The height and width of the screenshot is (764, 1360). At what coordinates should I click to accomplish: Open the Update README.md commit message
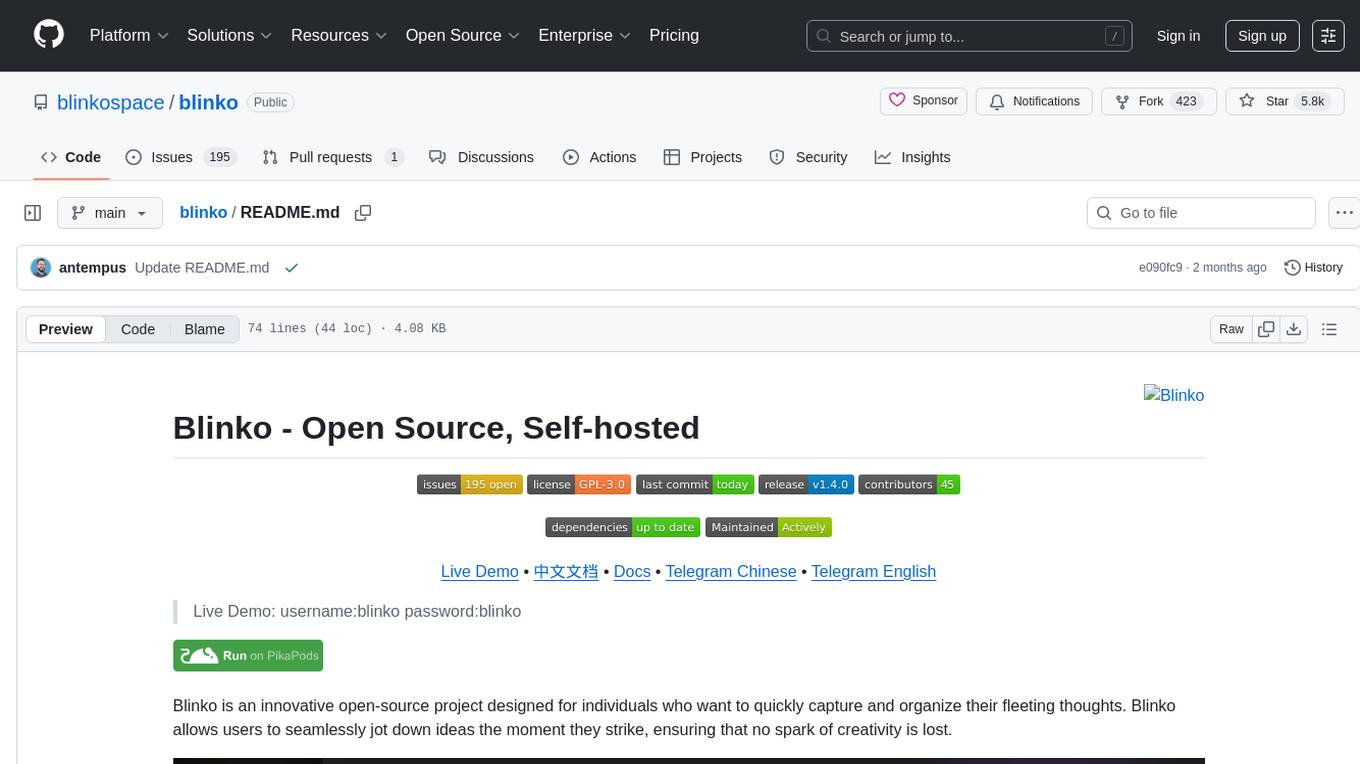pos(202,268)
